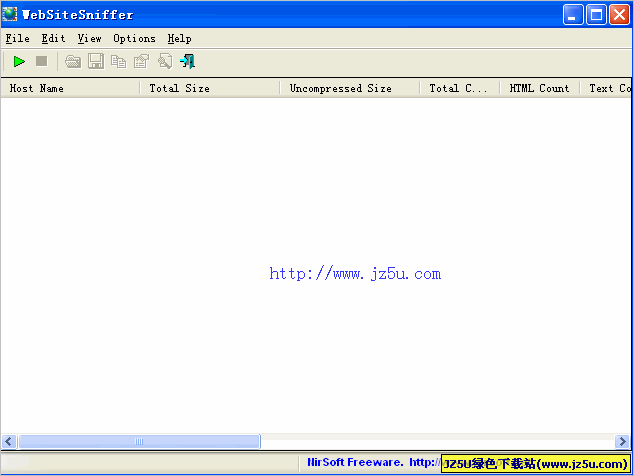Click the WebSiteSniffer title bar app icon
The image size is (634, 476).
pyautogui.click(x=10, y=14)
